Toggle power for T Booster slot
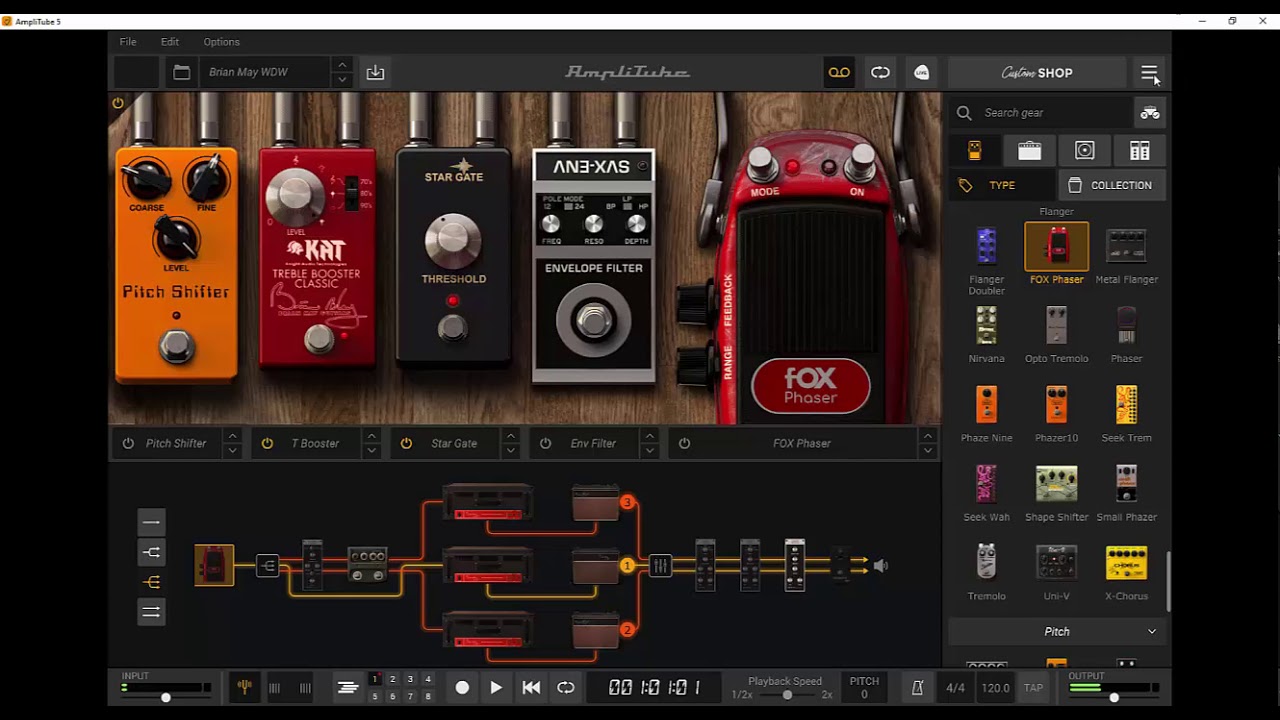The image size is (1280, 720). [x=267, y=443]
